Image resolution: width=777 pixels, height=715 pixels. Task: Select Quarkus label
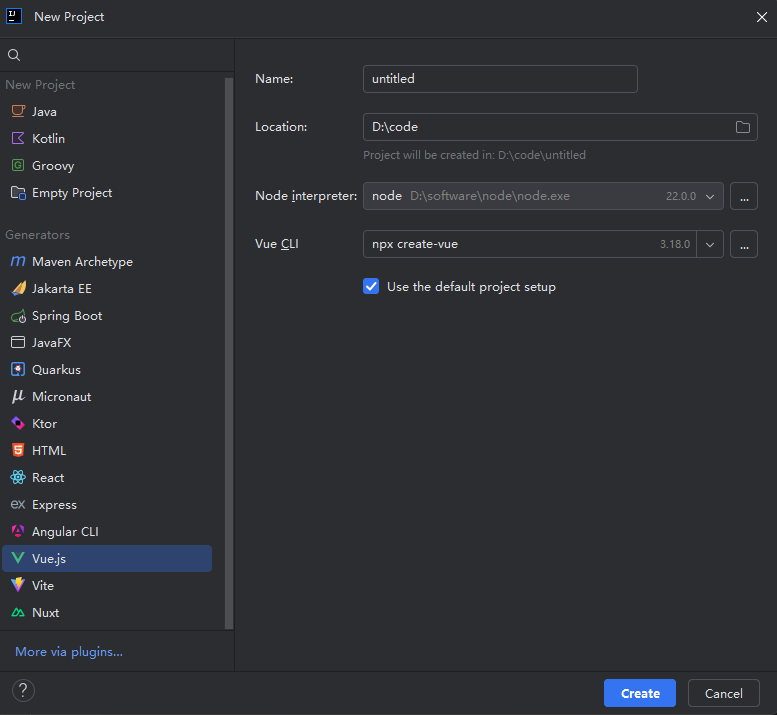[56, 370]
